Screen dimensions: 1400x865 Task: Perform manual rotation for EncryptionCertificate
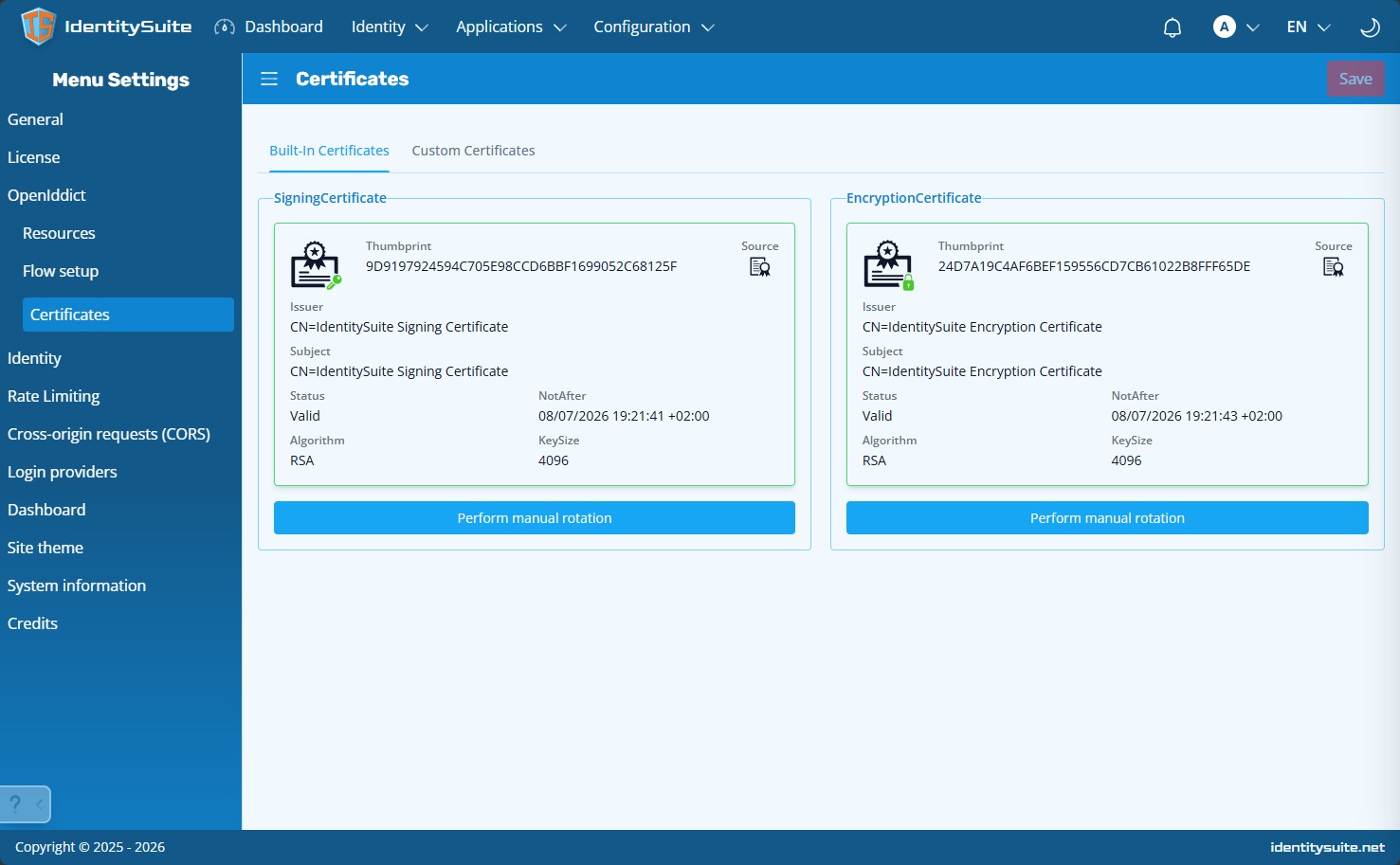pyautogui.click(x=1107, y=518)
